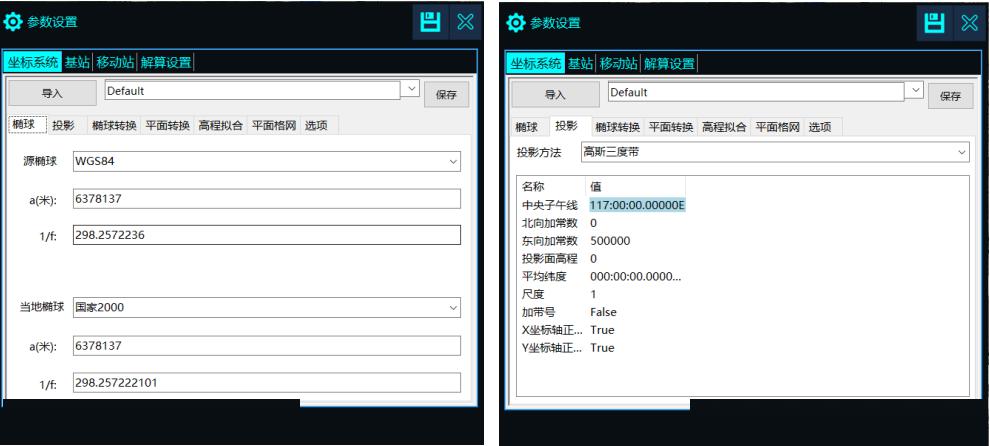
Task: Click 导入 button in right window
Action: [556, 95]
